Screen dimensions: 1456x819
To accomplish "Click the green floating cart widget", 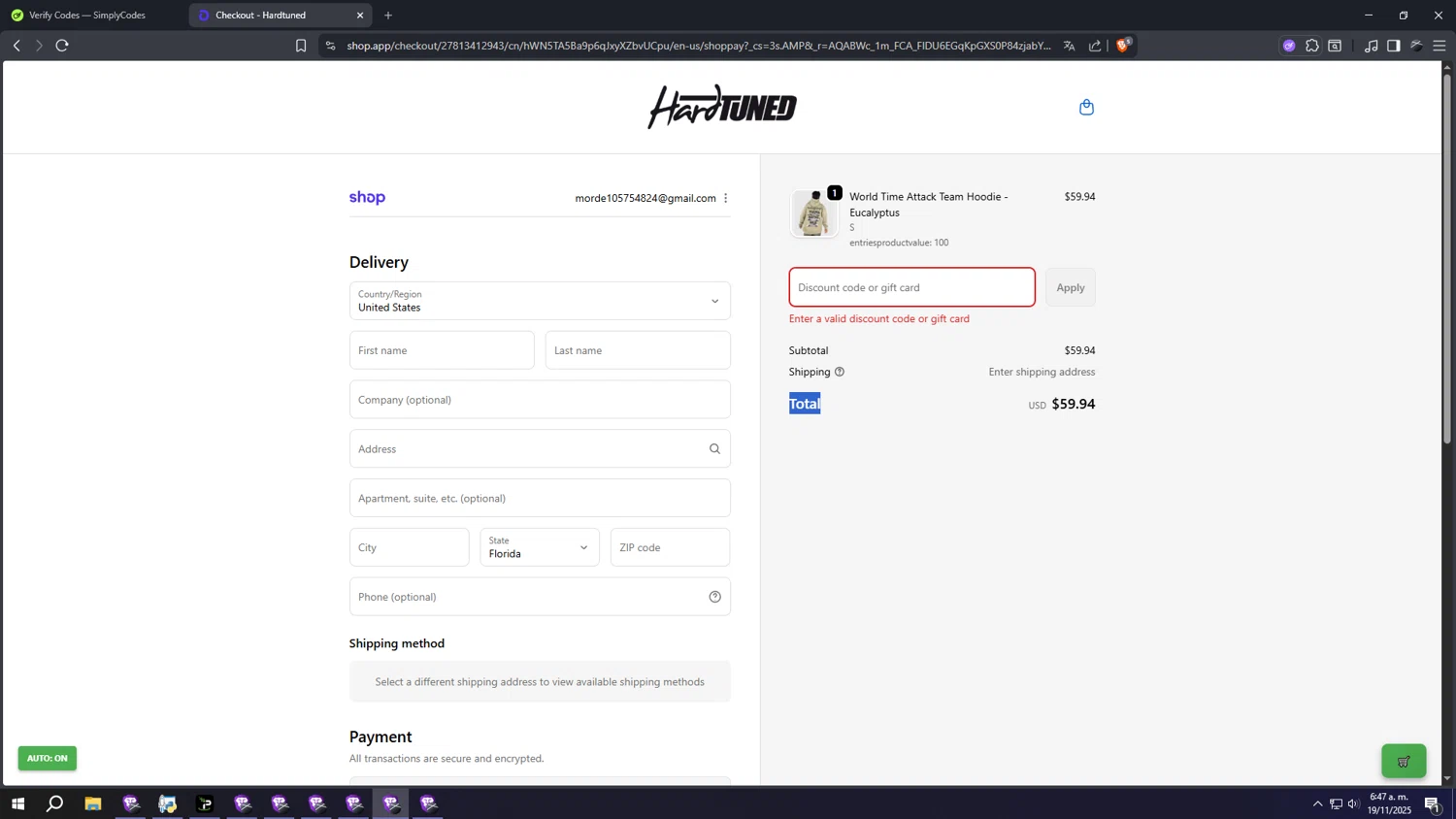I will pyautogui.click(x=1404, y=761).
